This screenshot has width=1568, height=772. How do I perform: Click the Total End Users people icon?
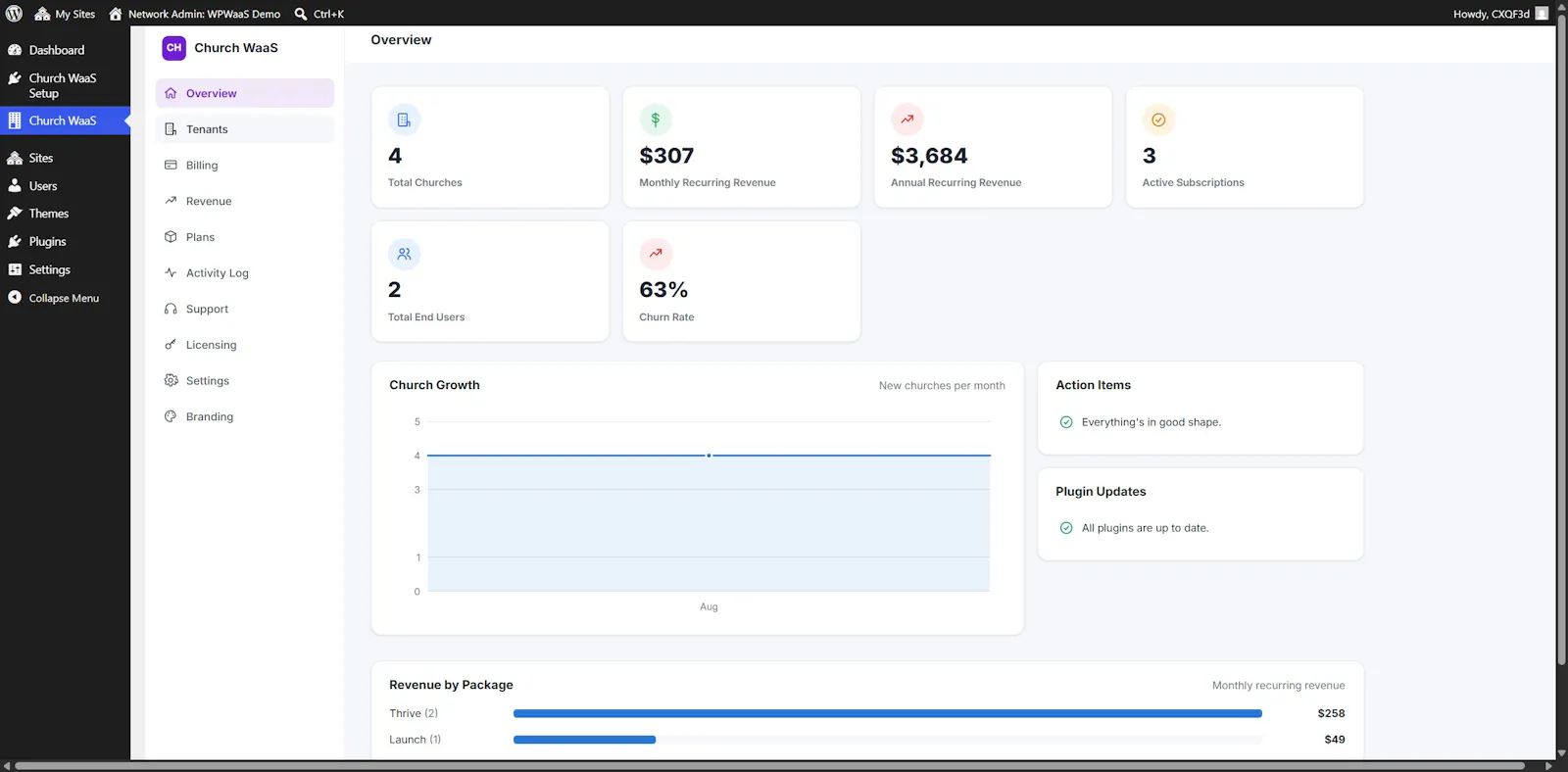(x=404, y=254)
